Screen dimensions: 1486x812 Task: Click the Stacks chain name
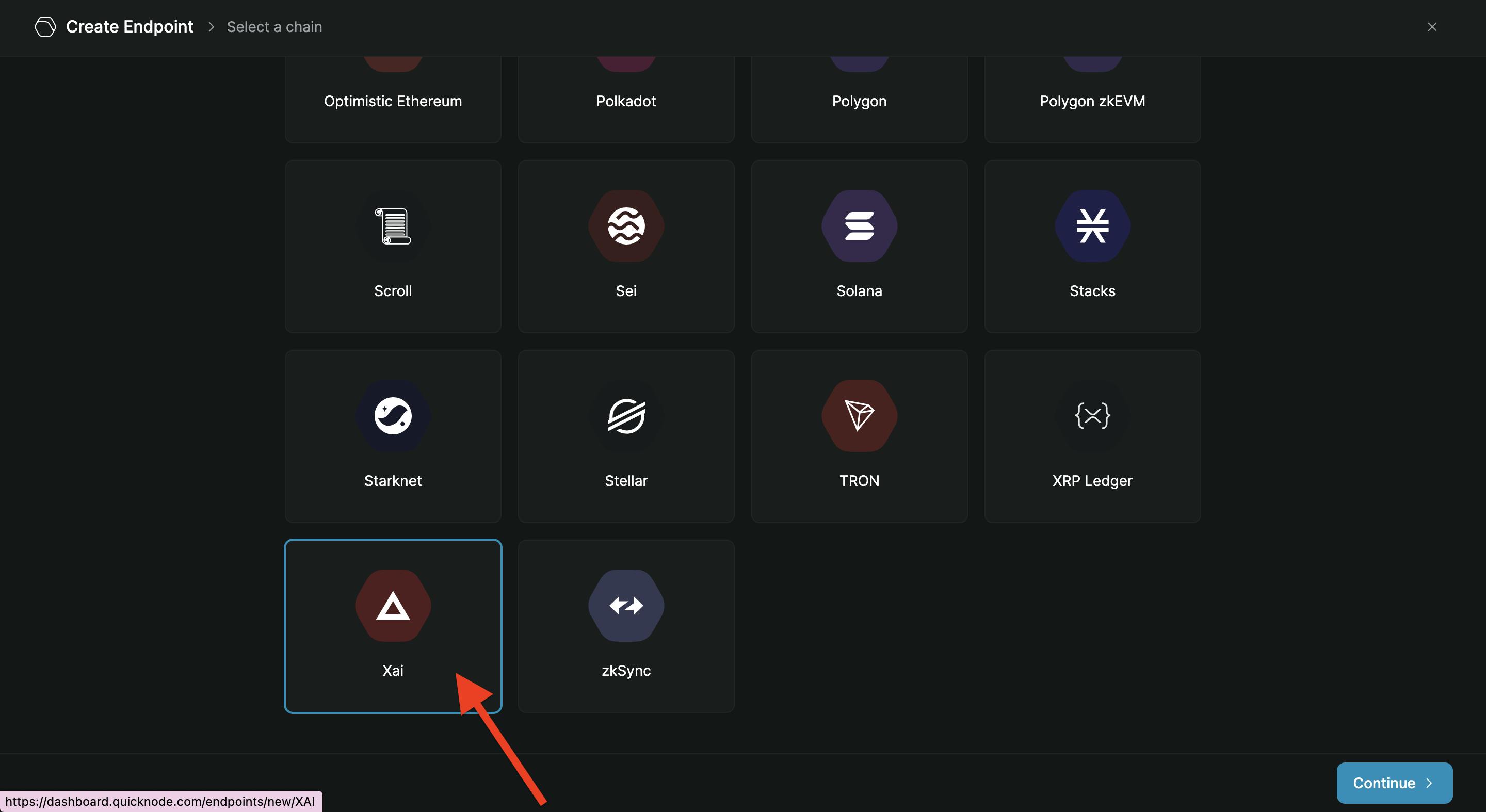1092,290
